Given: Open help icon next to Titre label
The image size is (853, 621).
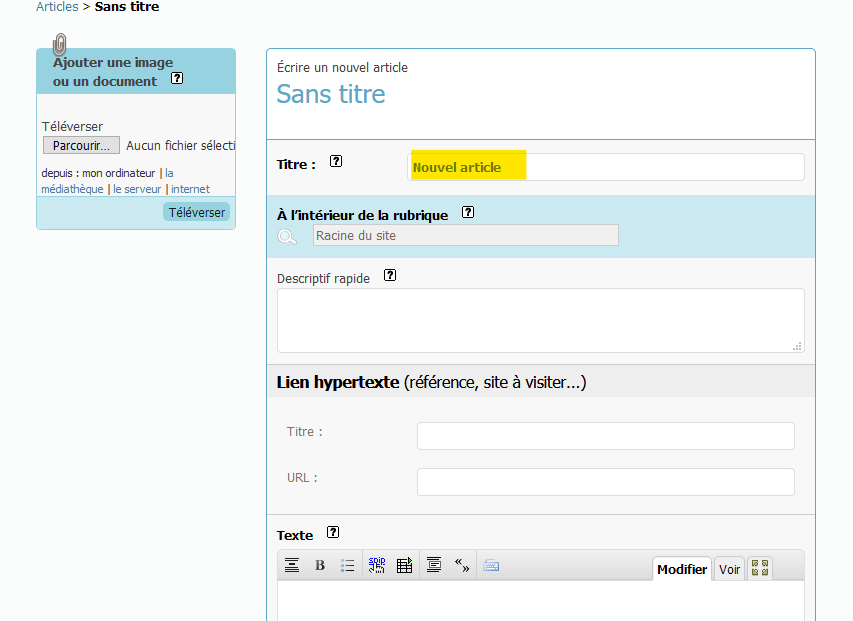Looking at the screenshot, I should pos(336,162).
